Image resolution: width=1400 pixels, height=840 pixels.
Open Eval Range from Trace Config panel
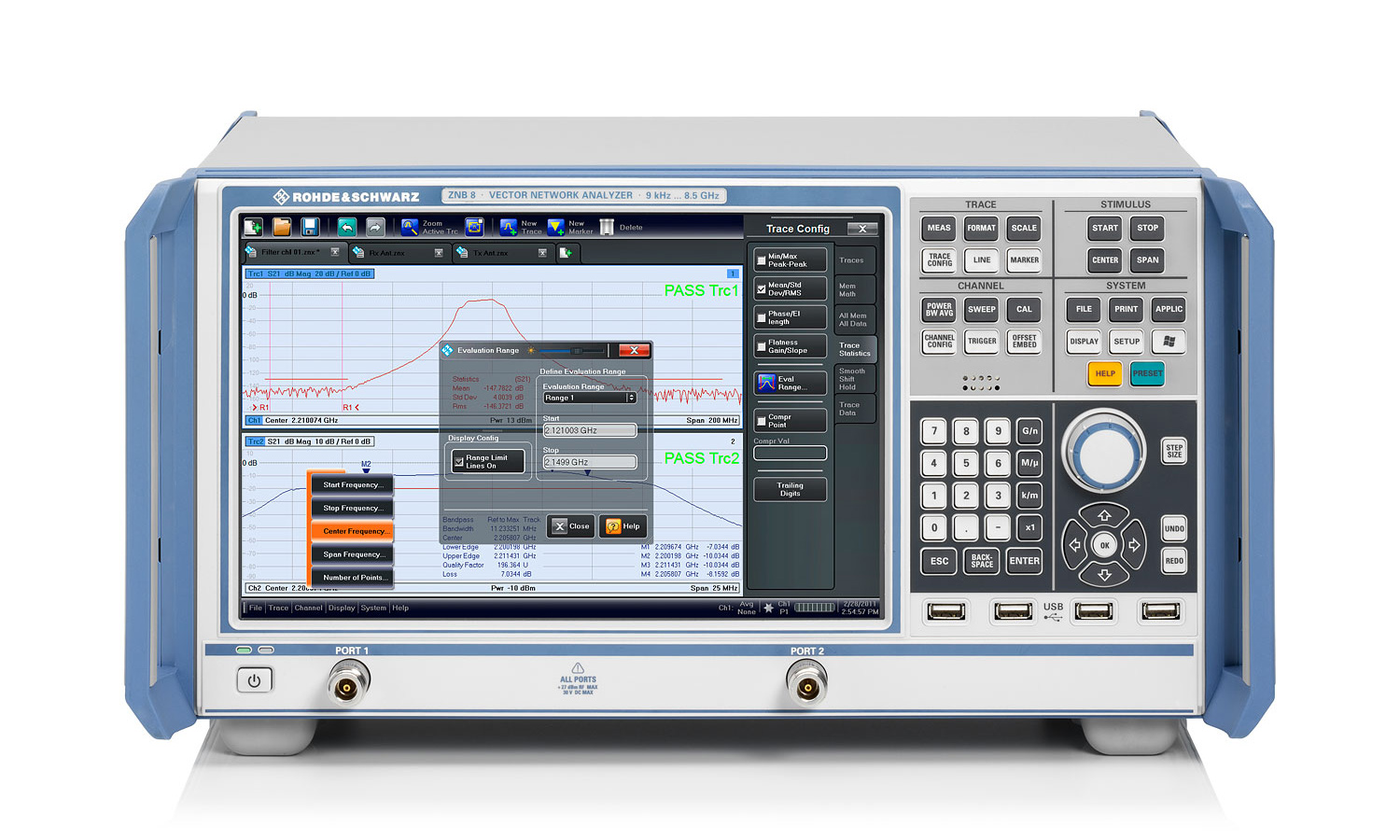790,383
